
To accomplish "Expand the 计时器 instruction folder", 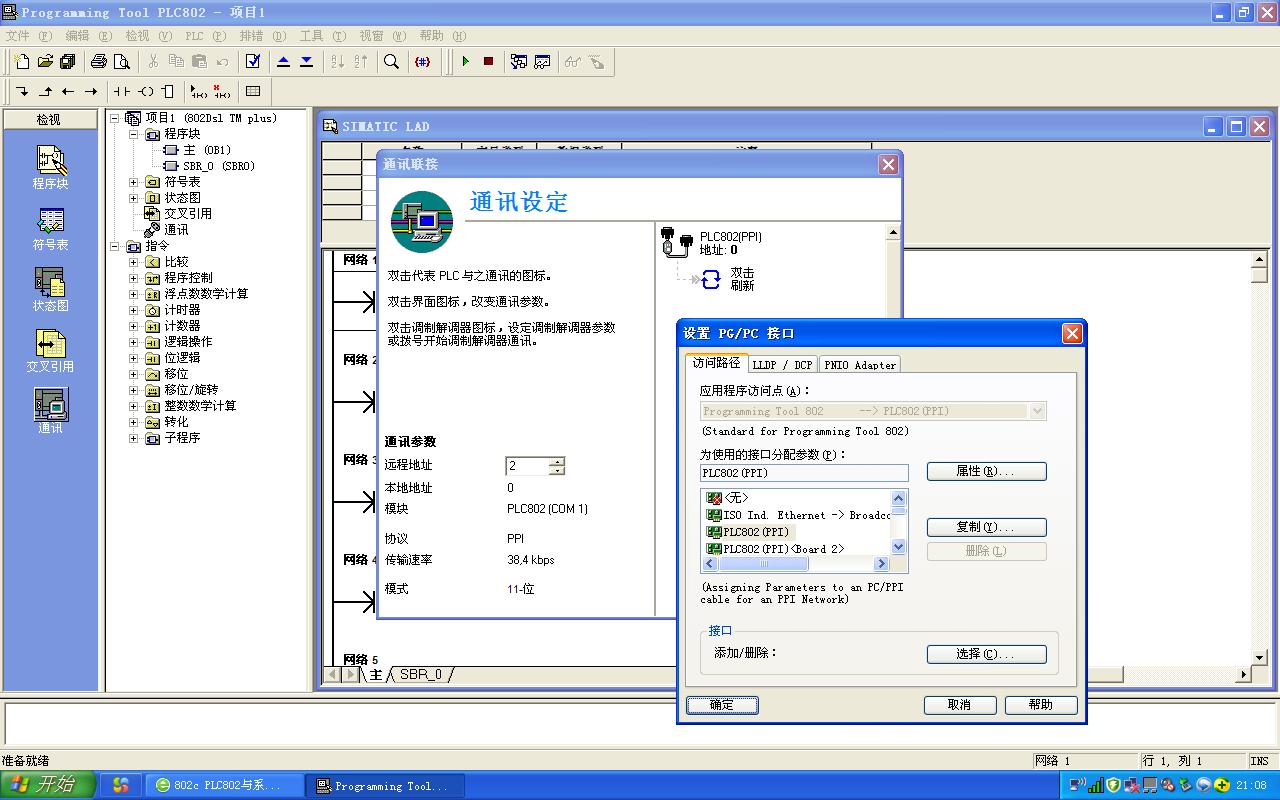I will pos(134,310).
